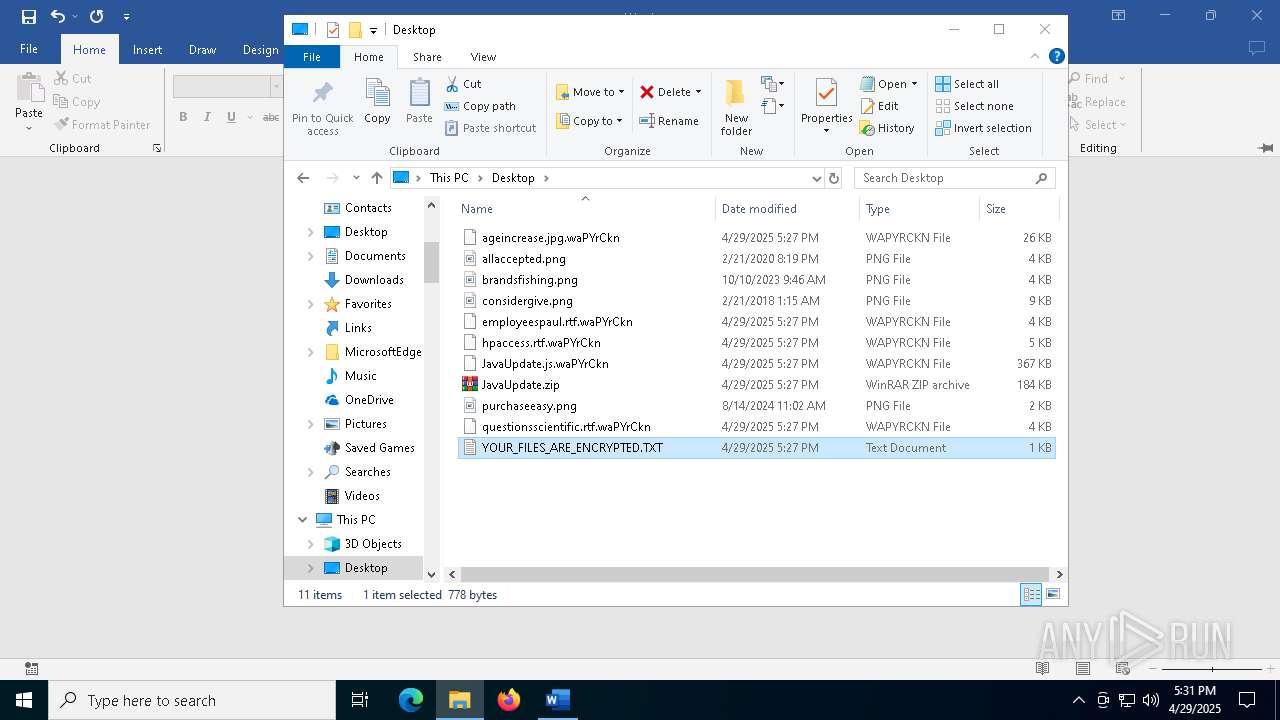Click Invert selection
Screen dimensions: 1280x720
[984, 128]
